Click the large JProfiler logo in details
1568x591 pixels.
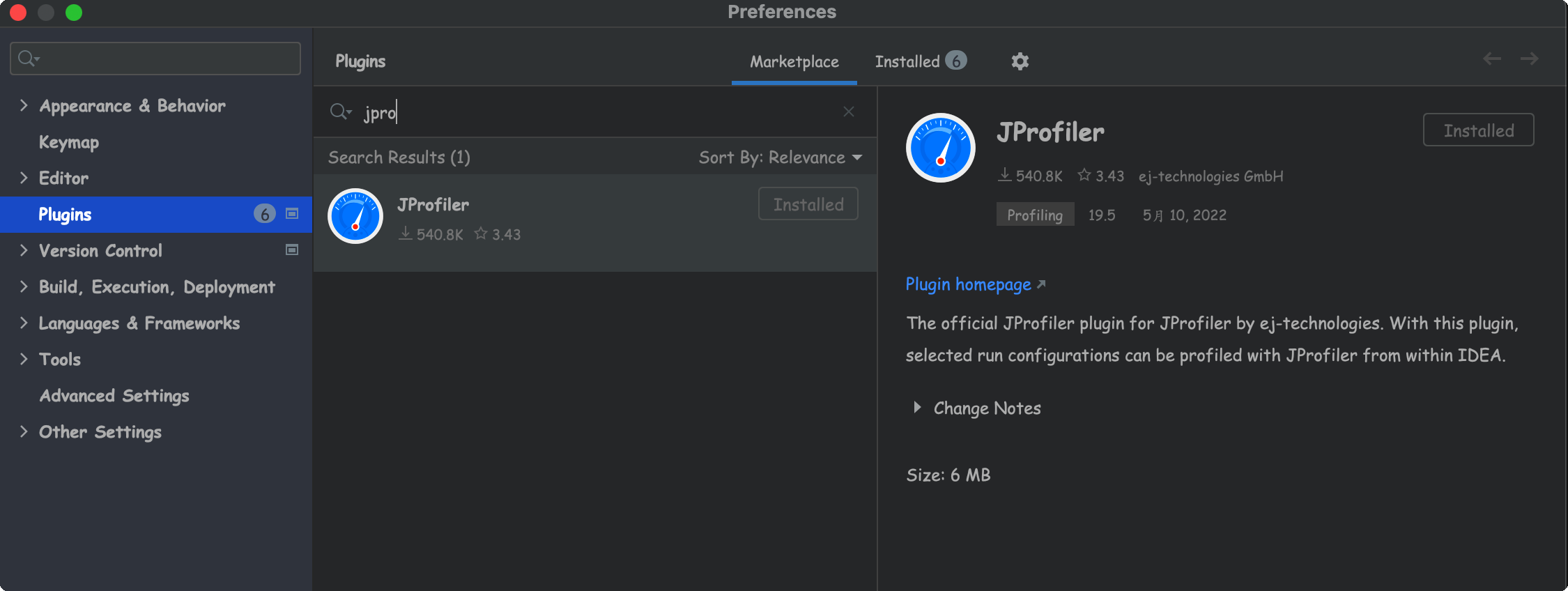pos(940,148)
